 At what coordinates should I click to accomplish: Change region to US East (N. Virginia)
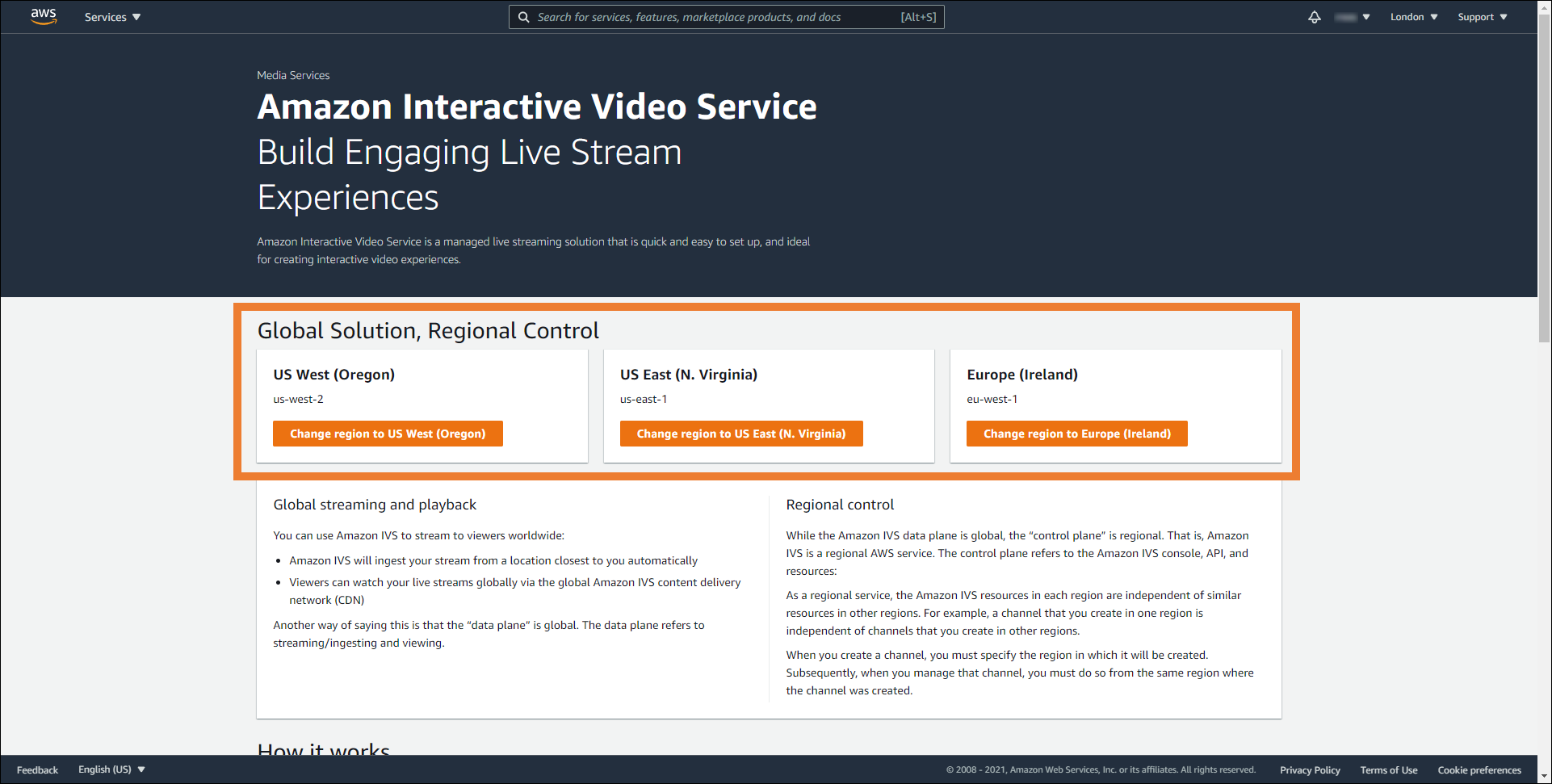click(740, 434)
